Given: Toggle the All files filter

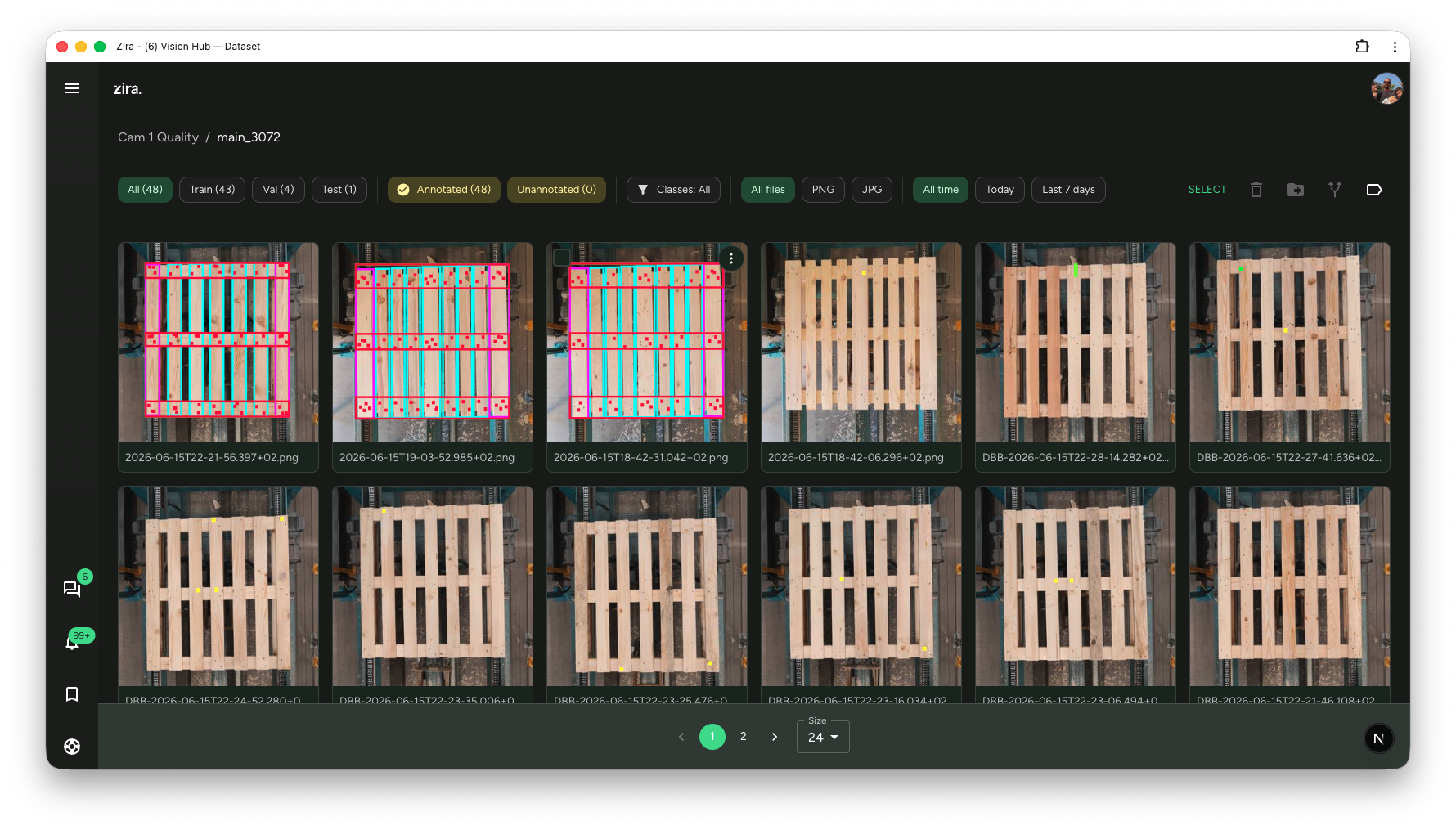Looking at the screenshot, I should pos(768,190).
